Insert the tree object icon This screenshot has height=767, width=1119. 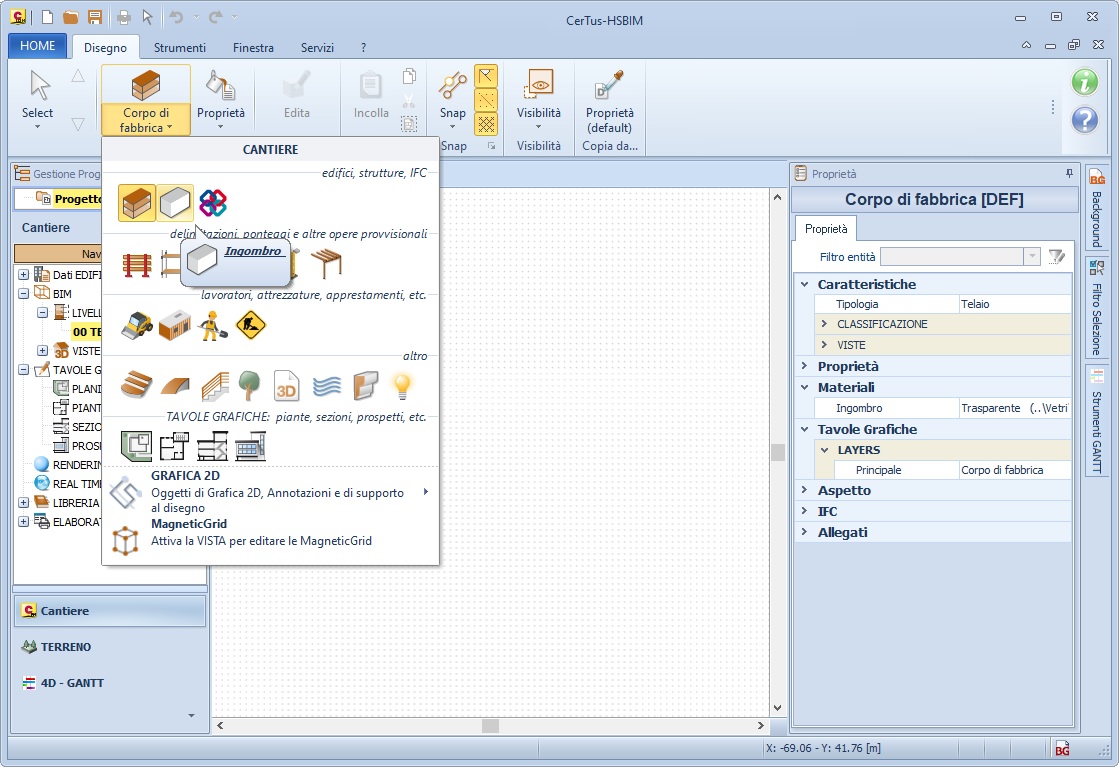(250, 385)
